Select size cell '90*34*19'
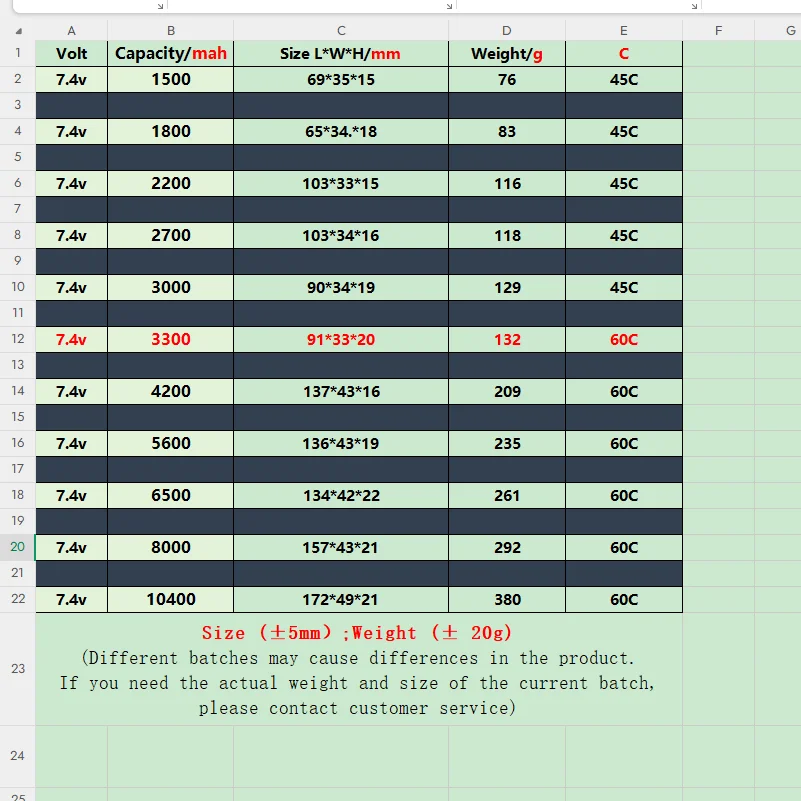 tap(341, 288)
